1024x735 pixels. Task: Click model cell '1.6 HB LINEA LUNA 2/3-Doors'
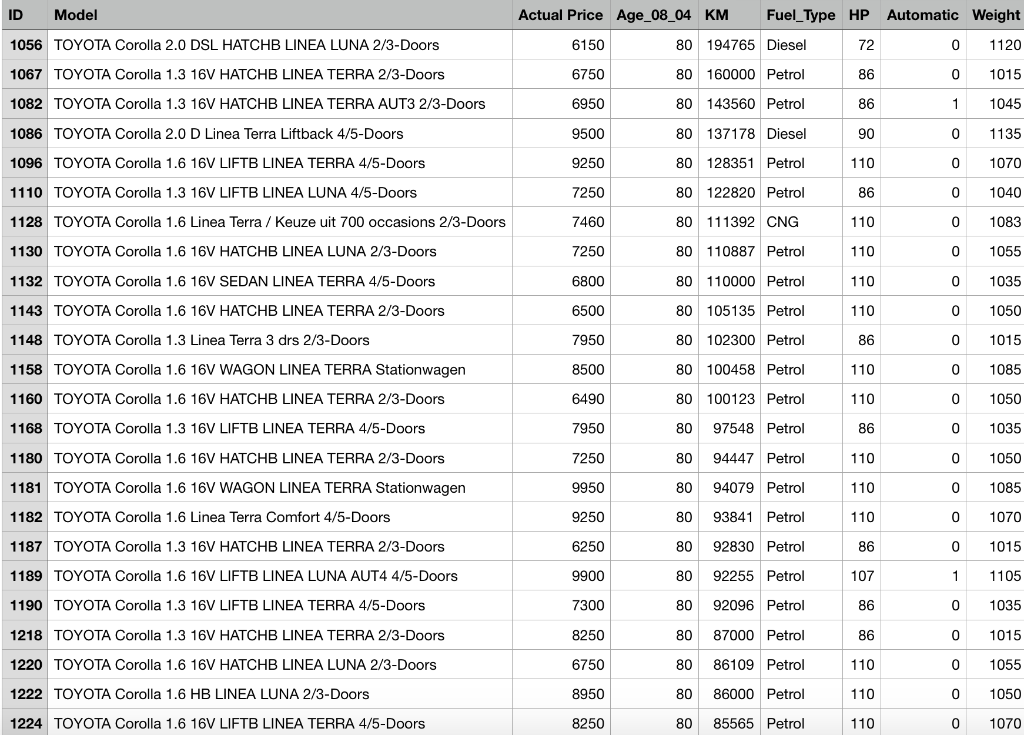pyautogui.click(x=280, y=694)
